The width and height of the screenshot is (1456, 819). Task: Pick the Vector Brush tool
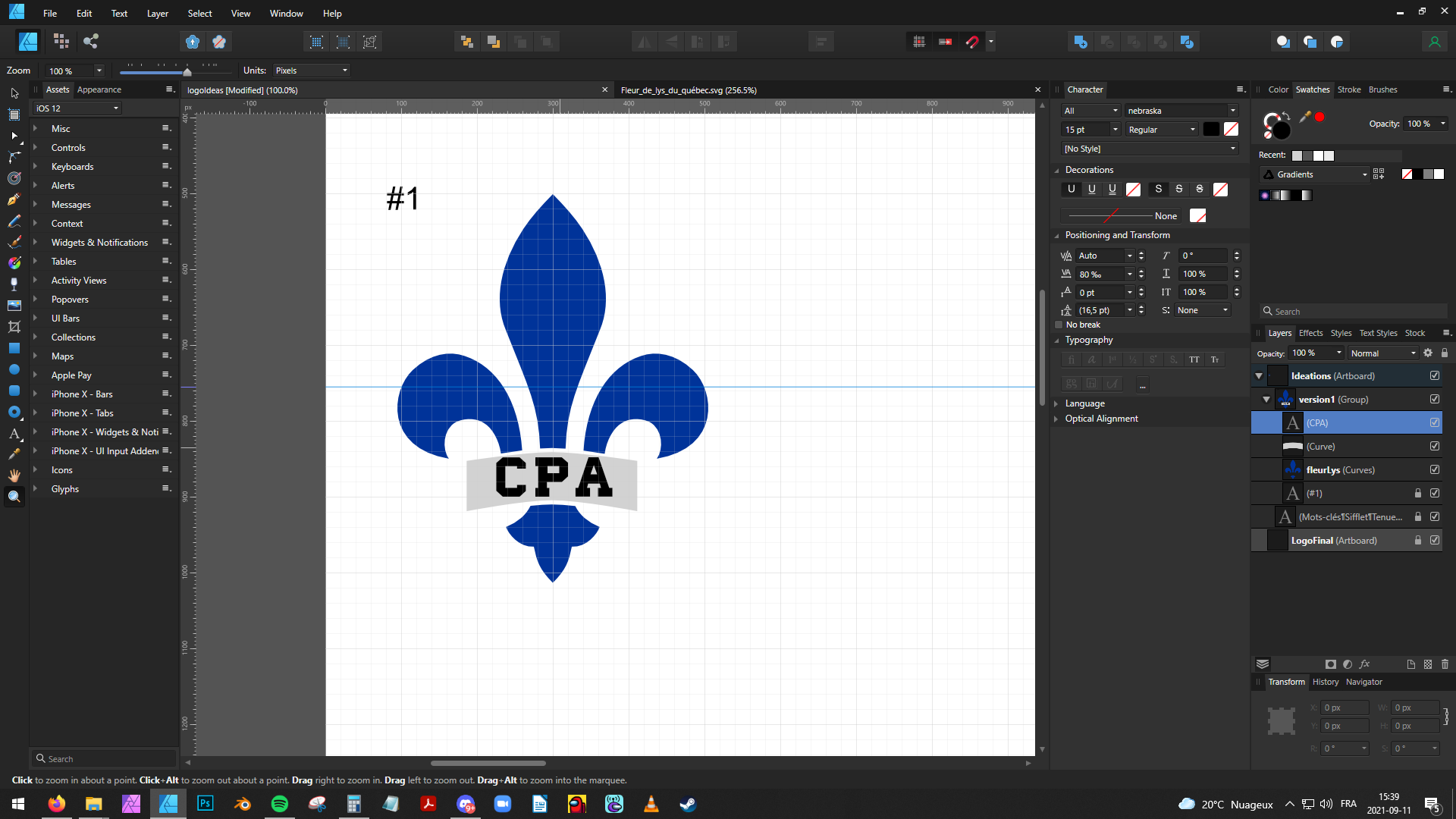[x=14, y=242]
